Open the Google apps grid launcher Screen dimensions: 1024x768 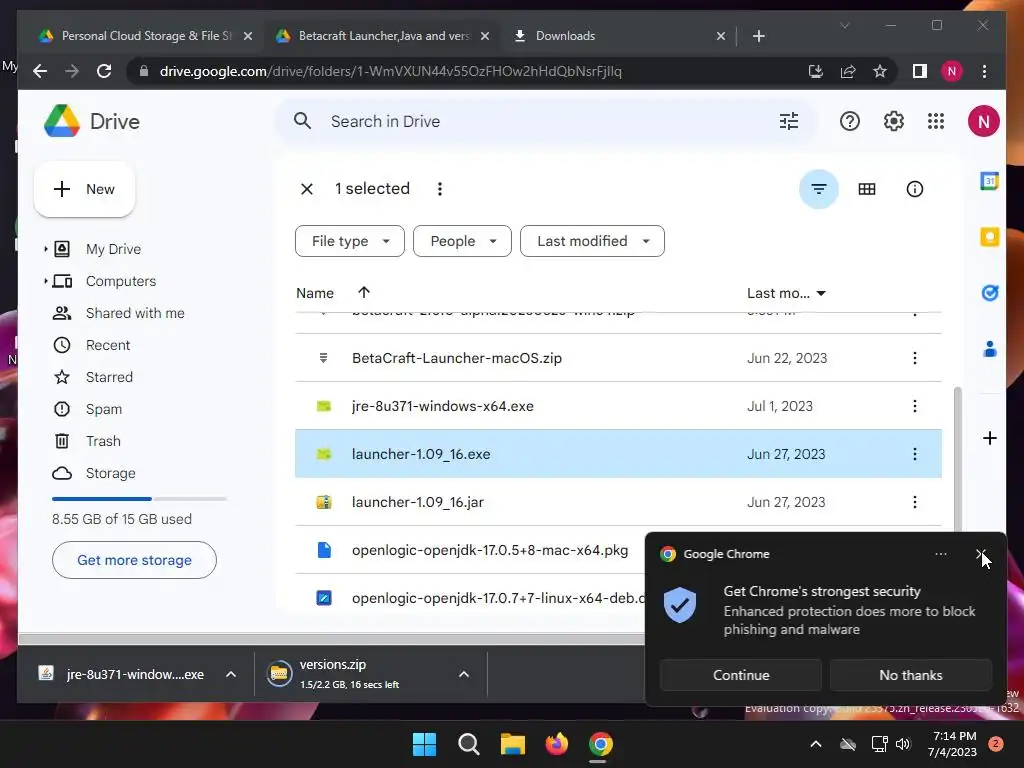936,121
